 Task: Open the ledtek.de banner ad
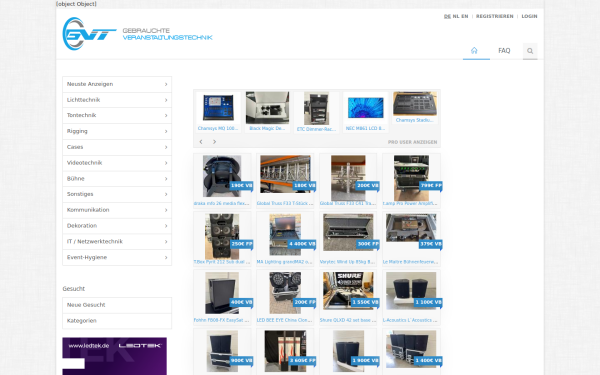tap(114, 356)
